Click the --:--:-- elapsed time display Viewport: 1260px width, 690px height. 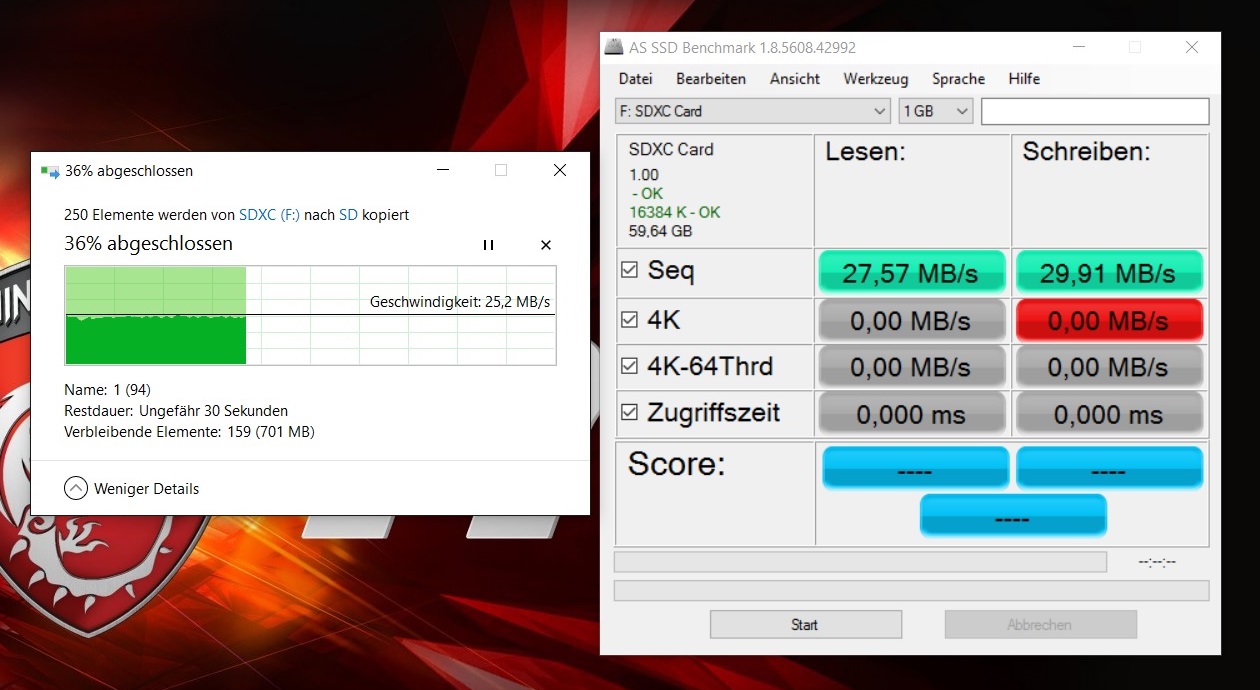pyautogui.click(x=1157, y=562)
